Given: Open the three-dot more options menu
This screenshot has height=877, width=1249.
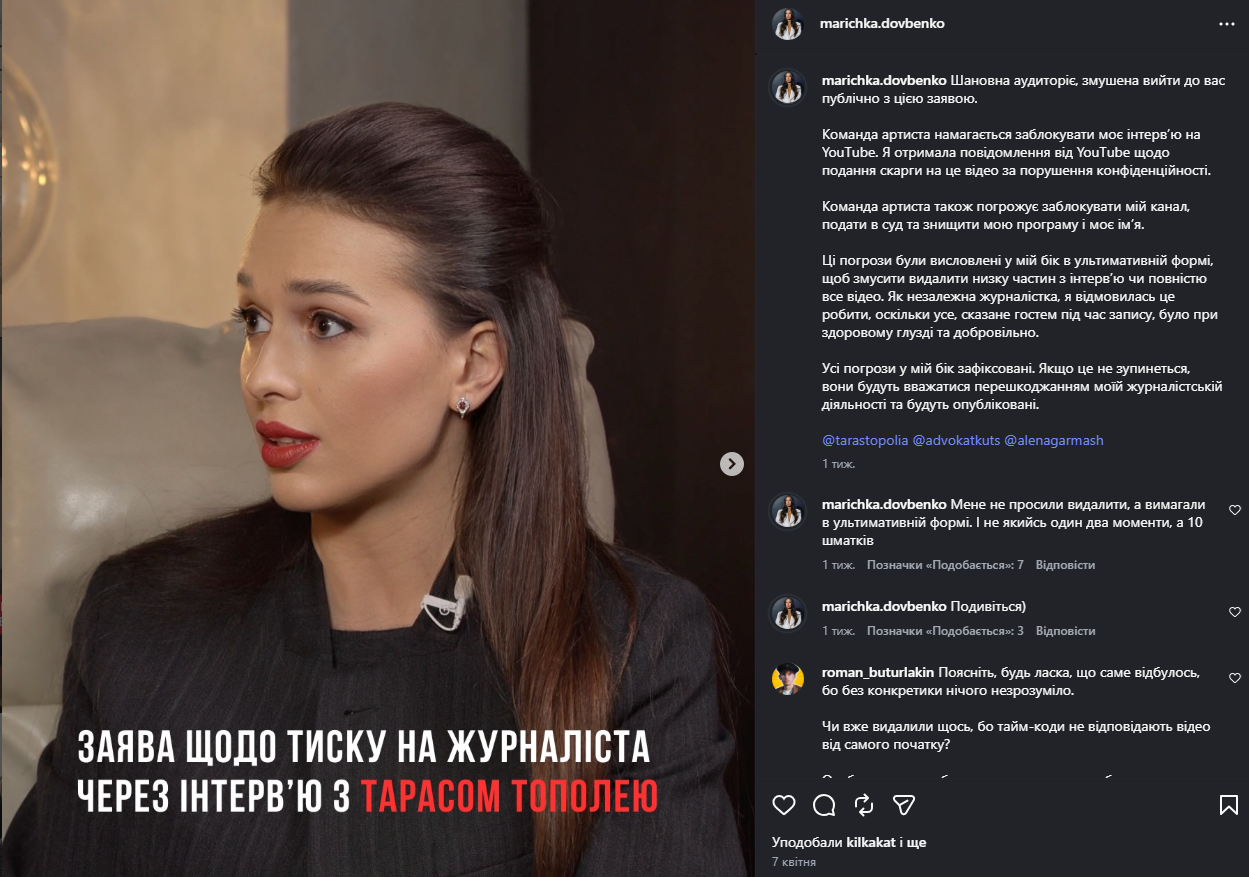Looking at the screenshot, I should coord(1226,23).
